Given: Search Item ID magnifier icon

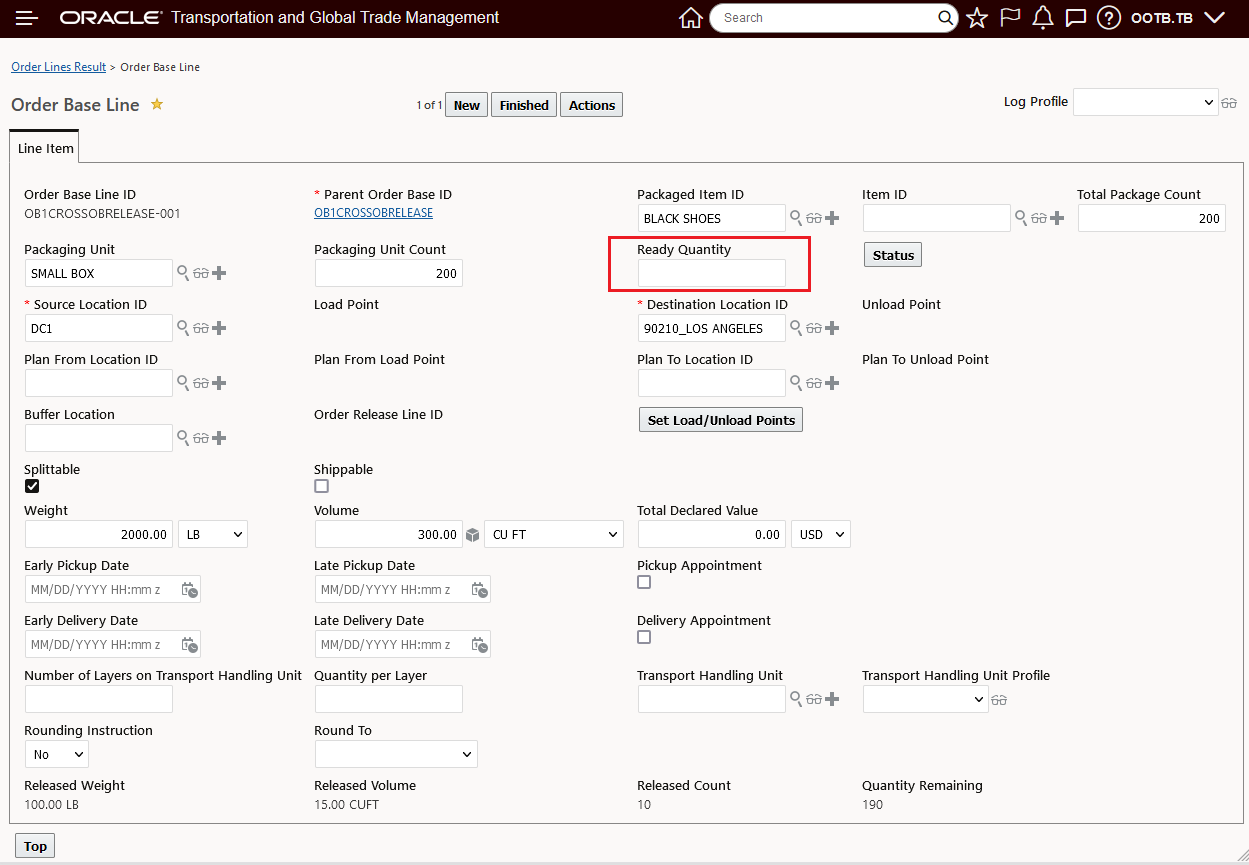Looking at the screenshot, I should pos(1021,218).
